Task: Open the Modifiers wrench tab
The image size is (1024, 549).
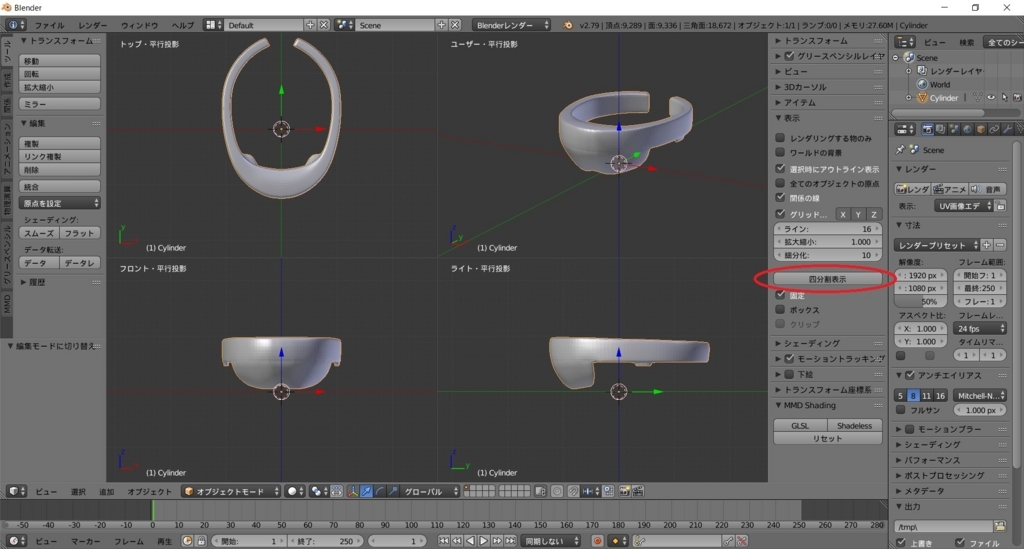Action: point(1007,129)
